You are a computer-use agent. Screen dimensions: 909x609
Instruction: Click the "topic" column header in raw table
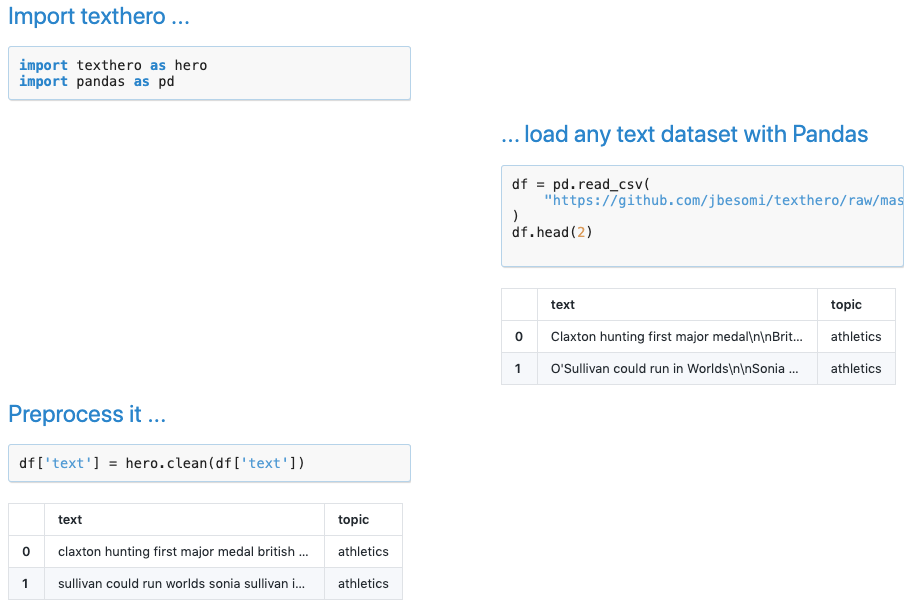[x=846, y=304]
